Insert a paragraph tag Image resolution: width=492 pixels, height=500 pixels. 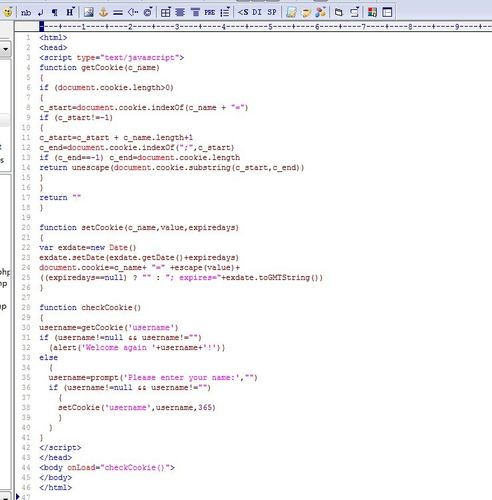pos(55,12)
